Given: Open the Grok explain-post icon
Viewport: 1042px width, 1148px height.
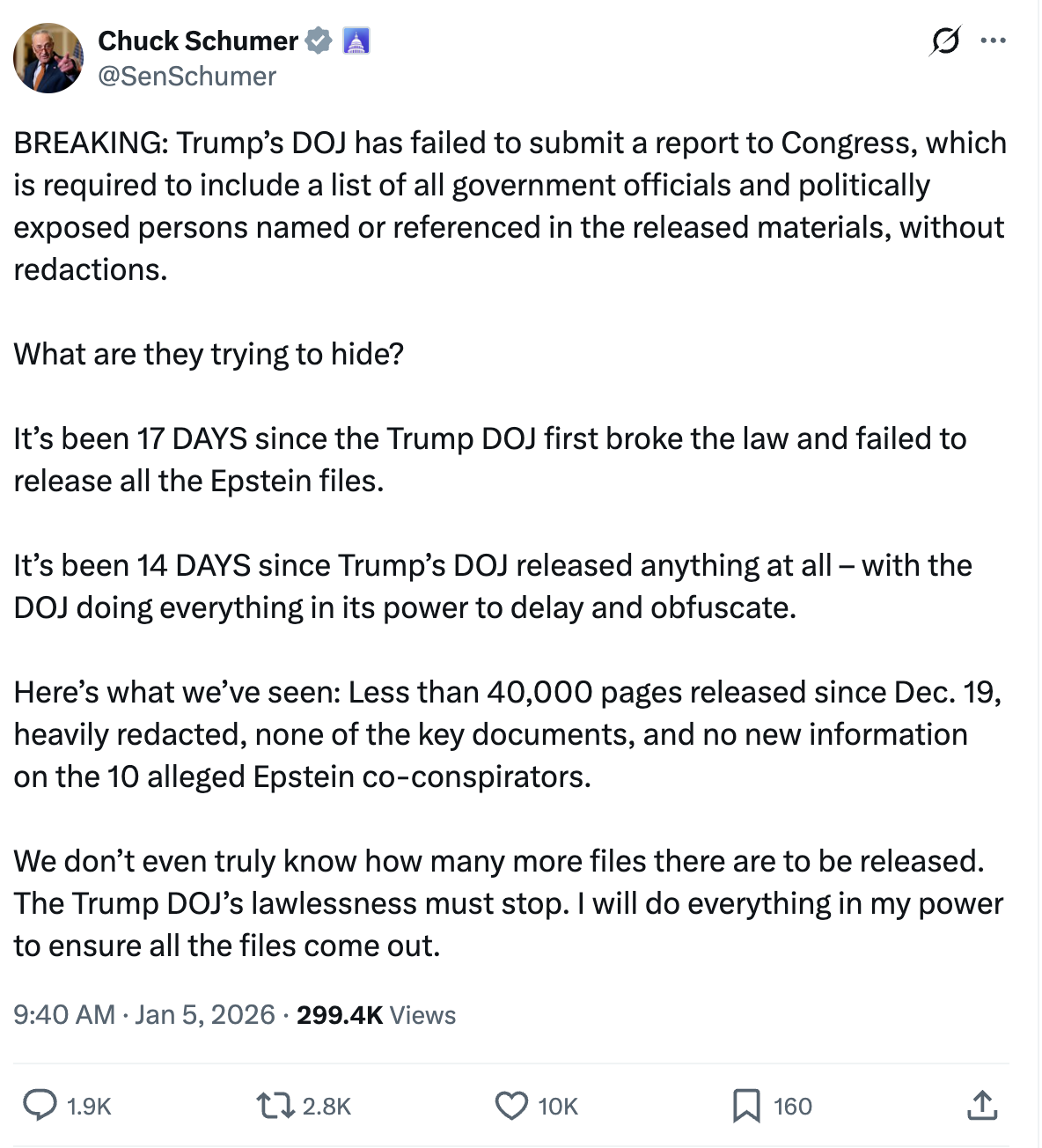Looking at the screenshot, I should 944,40.
